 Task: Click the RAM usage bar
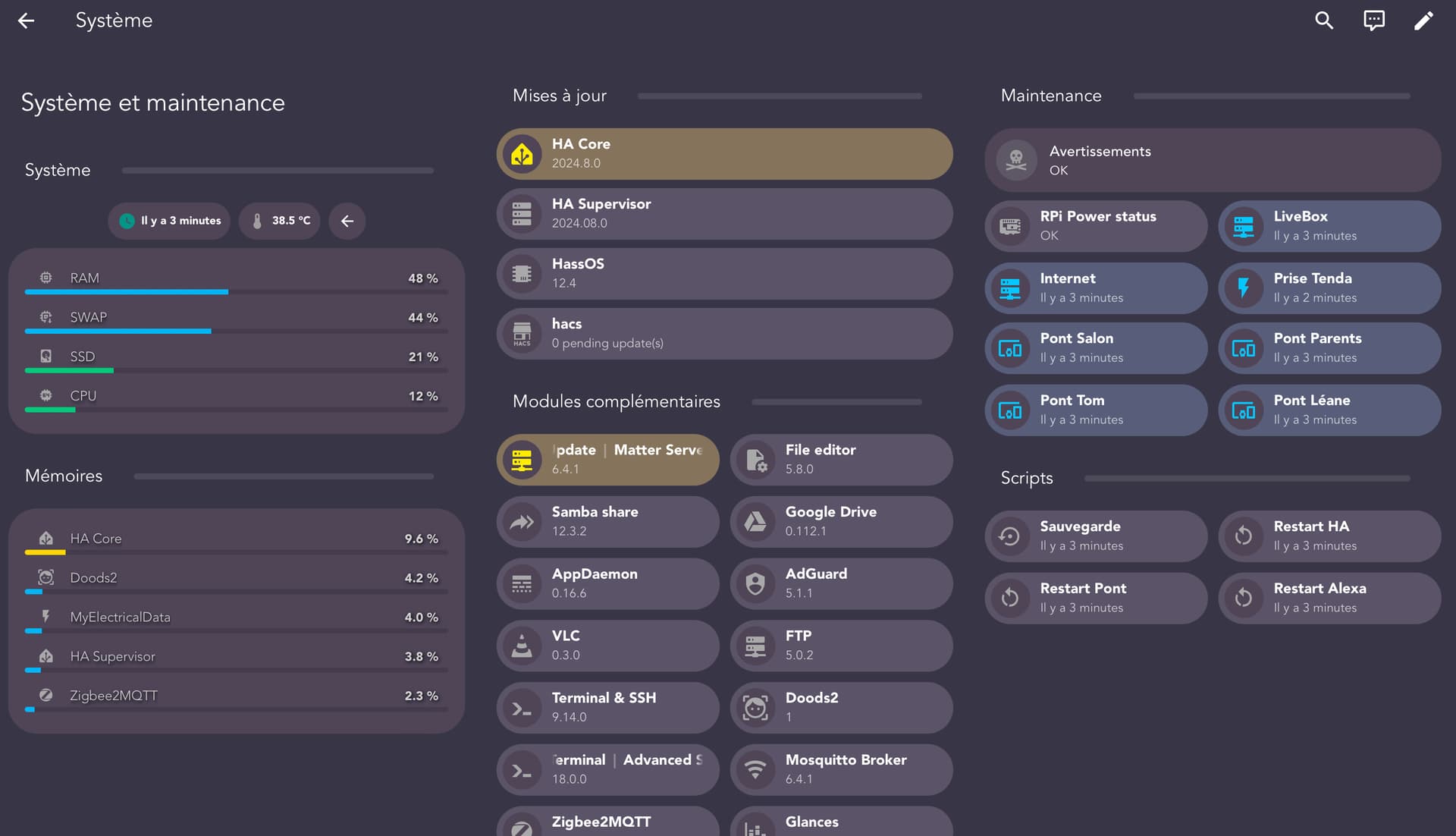pos(237,291)
